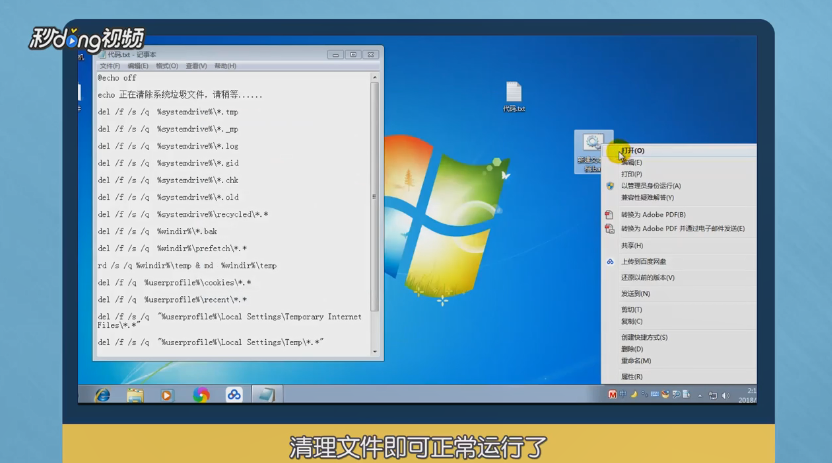Open the network icon in system tray
832x463 pixels.
(x=713, y=396)
